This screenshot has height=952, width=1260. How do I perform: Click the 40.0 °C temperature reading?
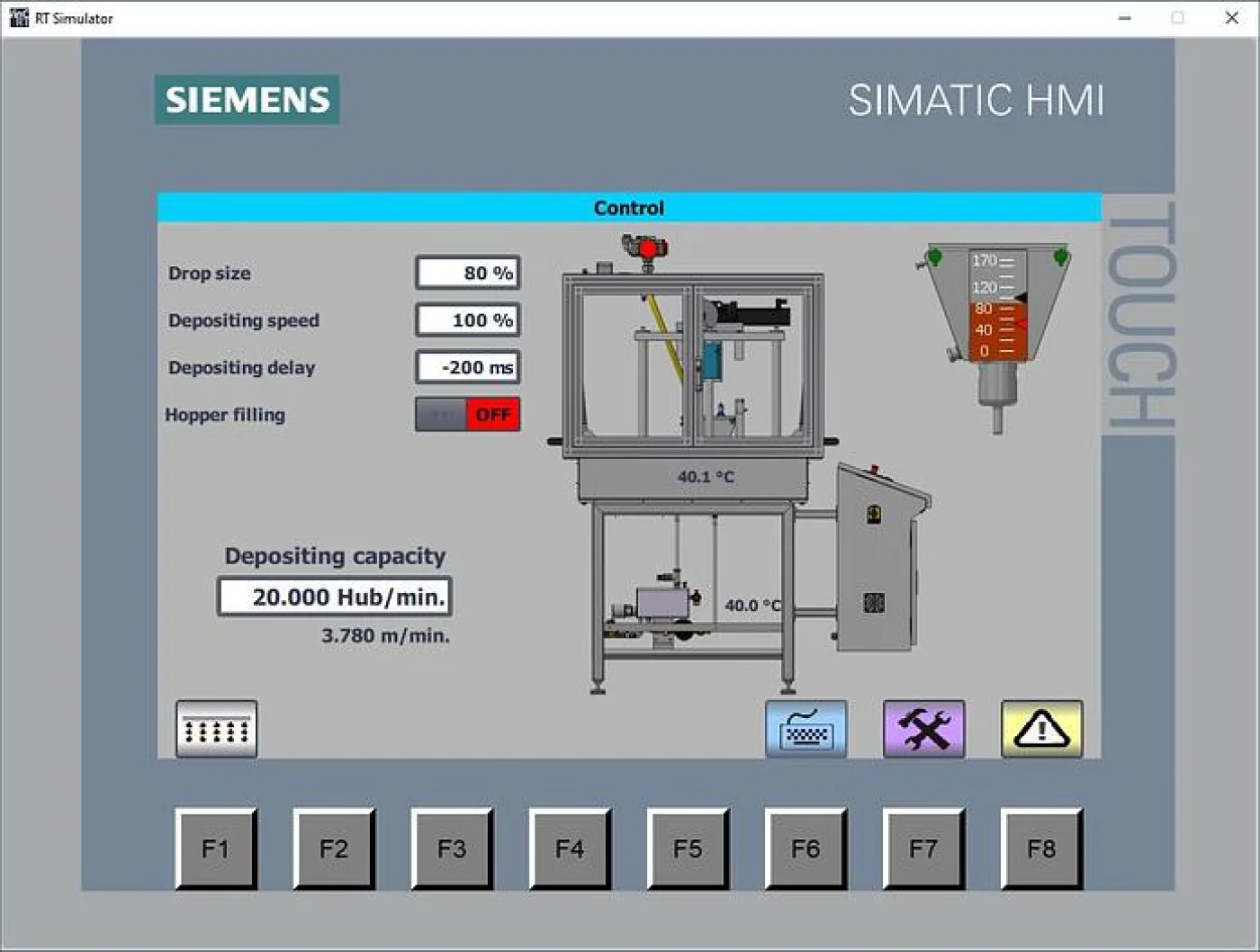point(753,606)
